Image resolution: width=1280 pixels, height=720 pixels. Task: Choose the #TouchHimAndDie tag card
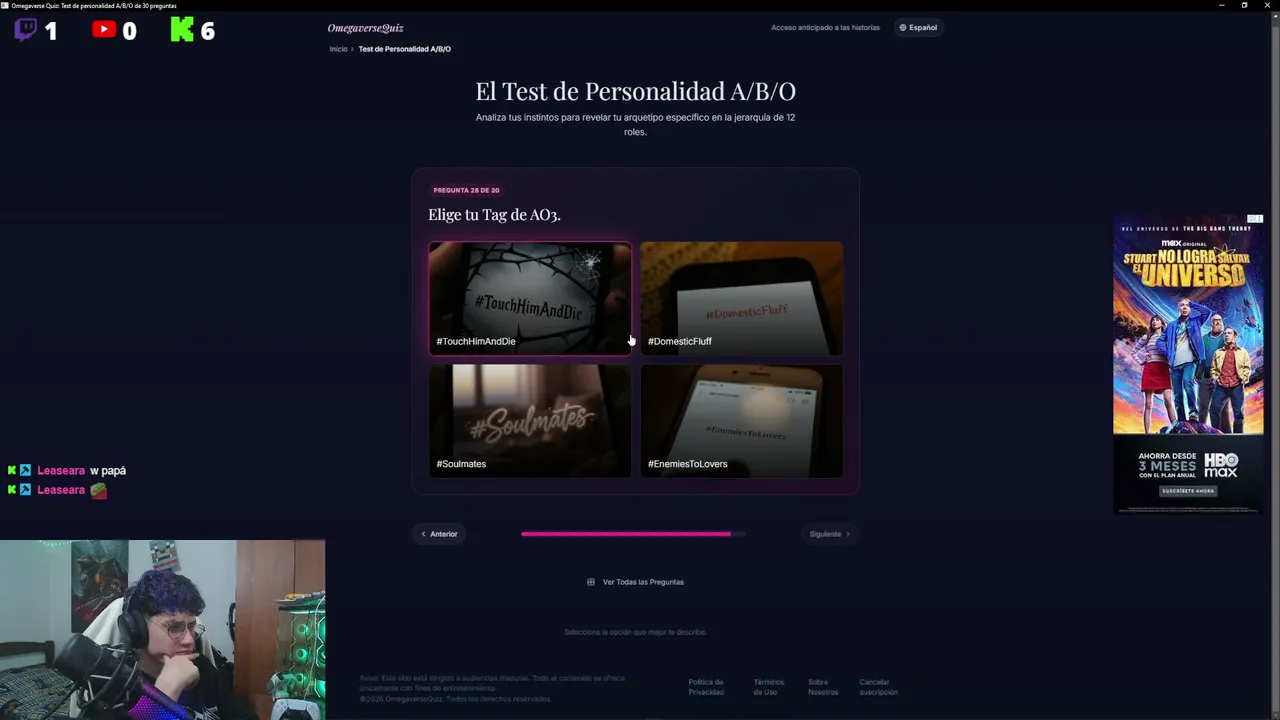[530, 298]
